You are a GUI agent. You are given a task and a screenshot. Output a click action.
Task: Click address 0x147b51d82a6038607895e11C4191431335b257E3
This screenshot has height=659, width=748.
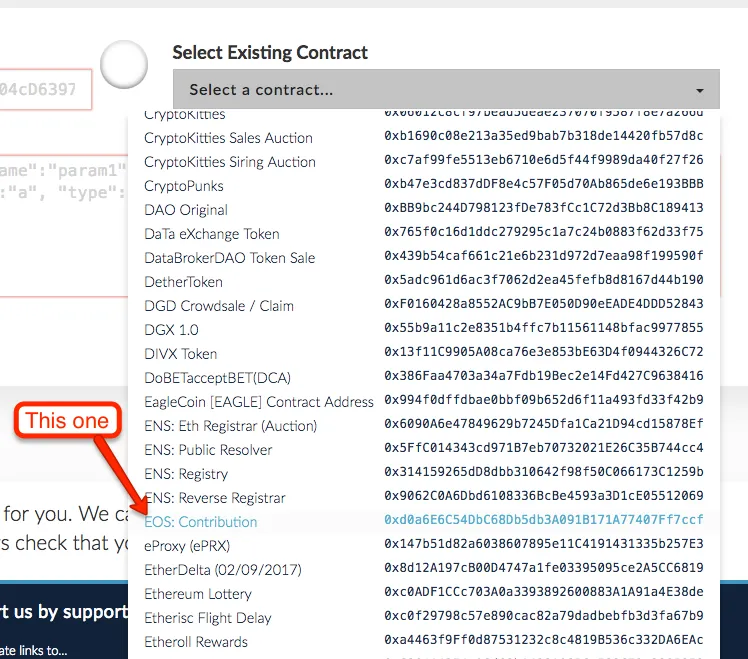pos(544,544)
